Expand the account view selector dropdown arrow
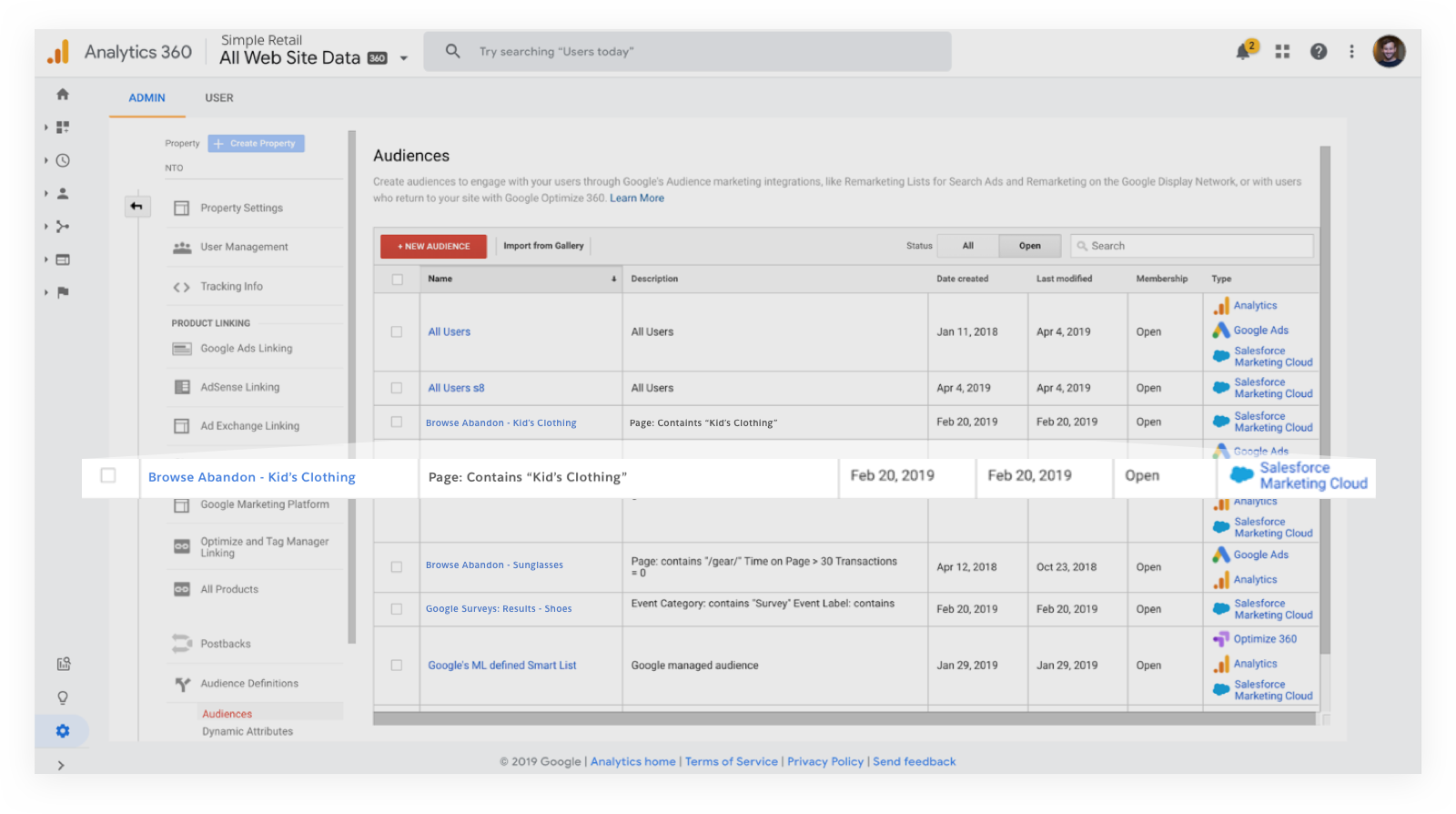The height and width of the screenshot is (814, 1456). pos(403,58)
